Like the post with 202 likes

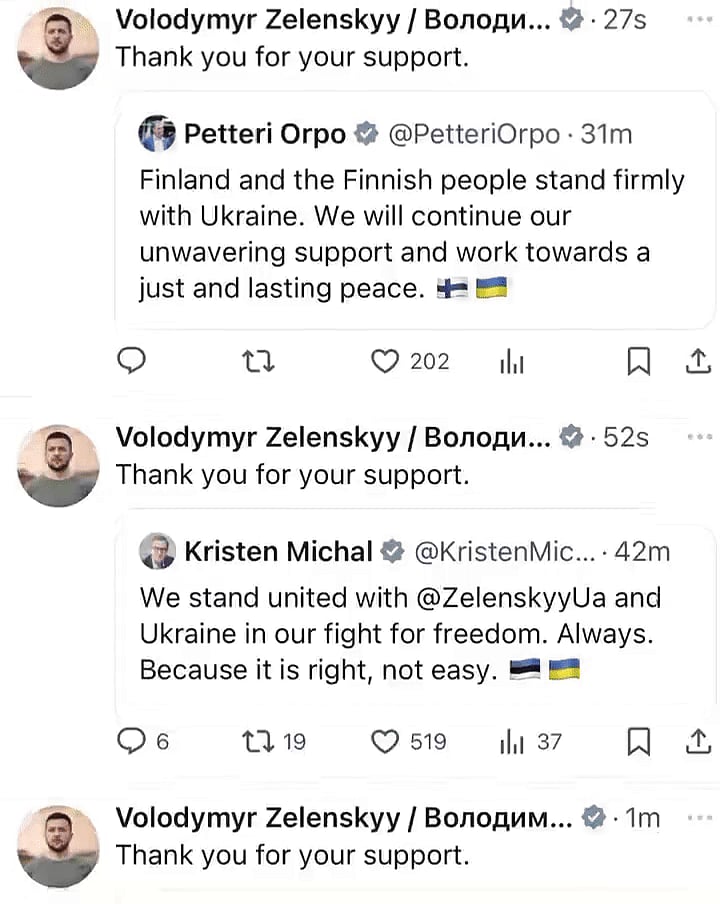[x=386, y=362]
